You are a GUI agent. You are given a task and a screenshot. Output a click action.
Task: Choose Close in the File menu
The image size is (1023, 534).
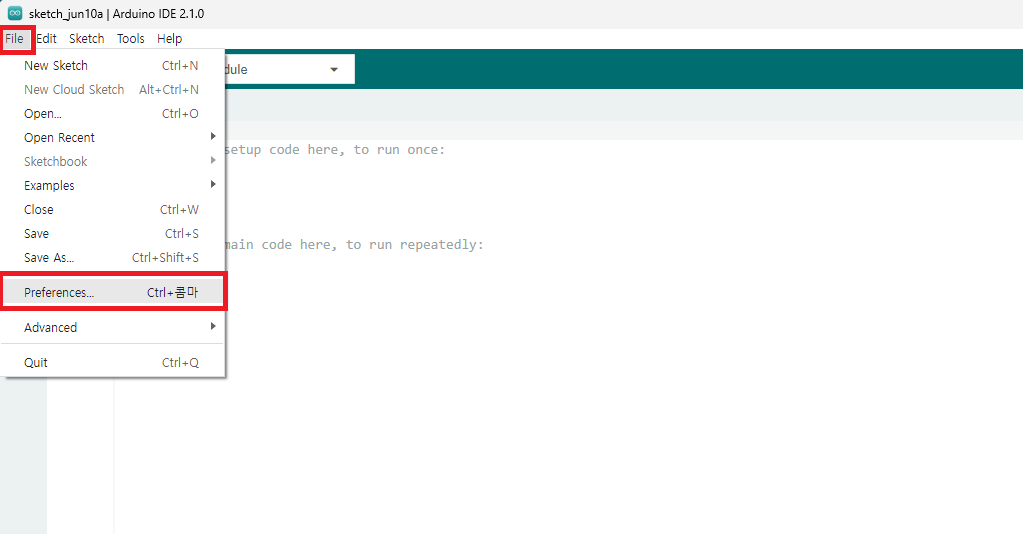pyautogui.click(x=112, y=210)
